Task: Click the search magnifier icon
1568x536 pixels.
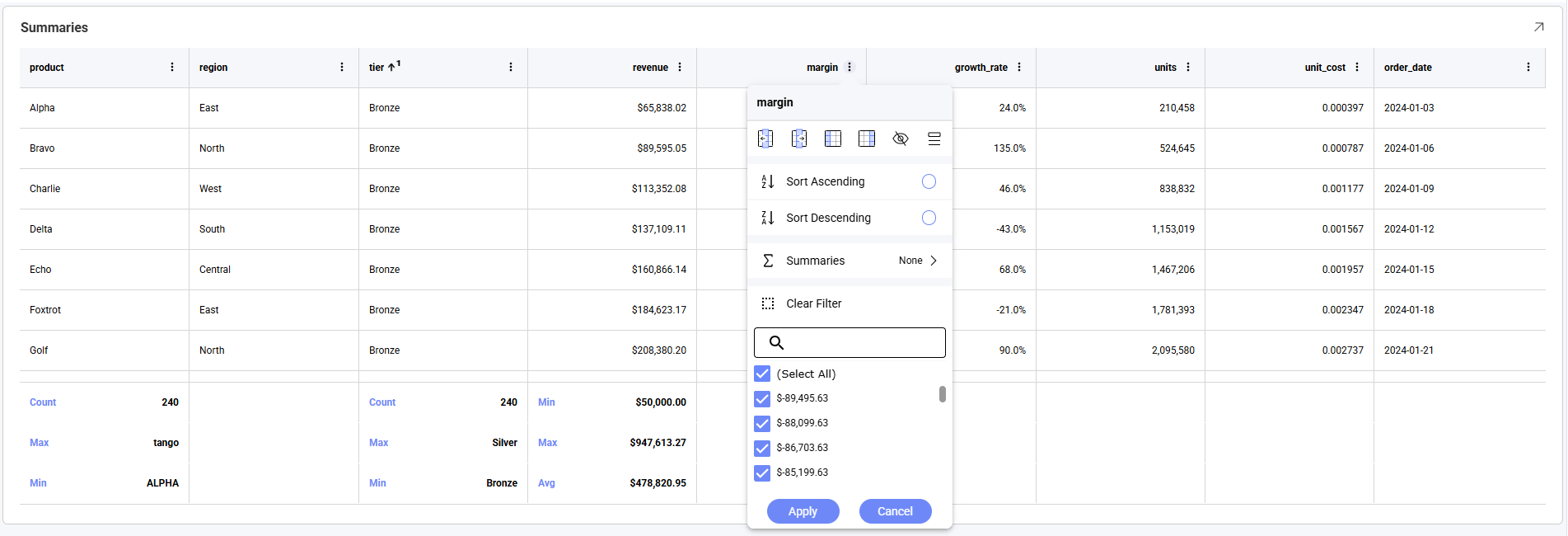Action: click(776, 342)
